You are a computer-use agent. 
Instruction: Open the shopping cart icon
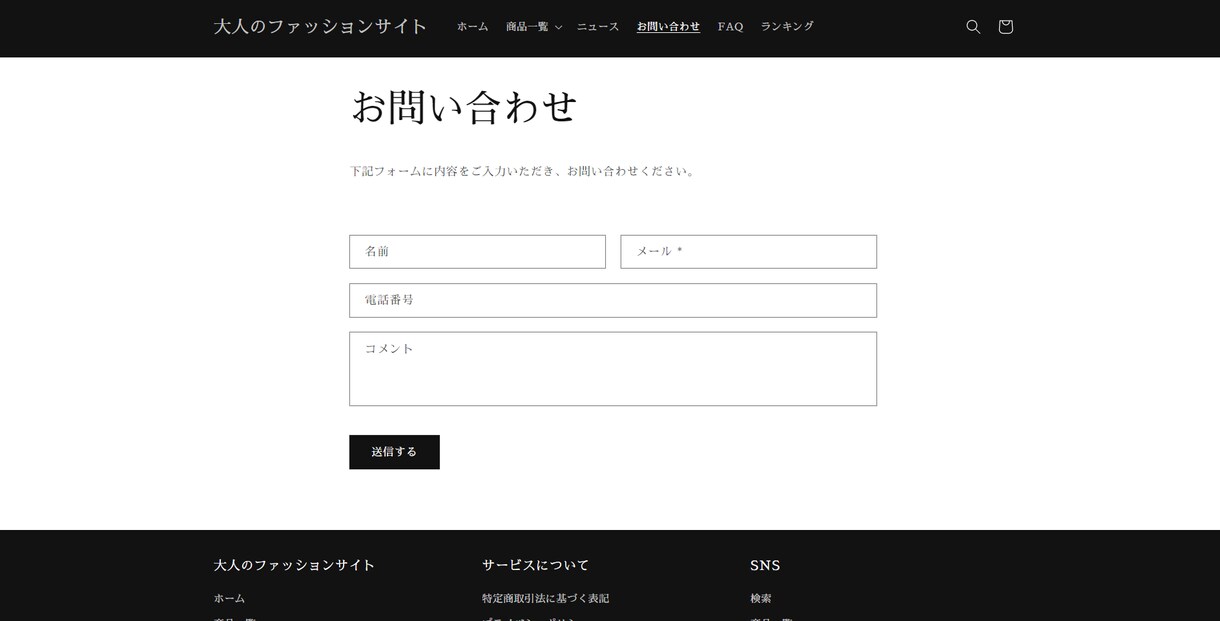pyautogui.click(x=1006, y=27)
